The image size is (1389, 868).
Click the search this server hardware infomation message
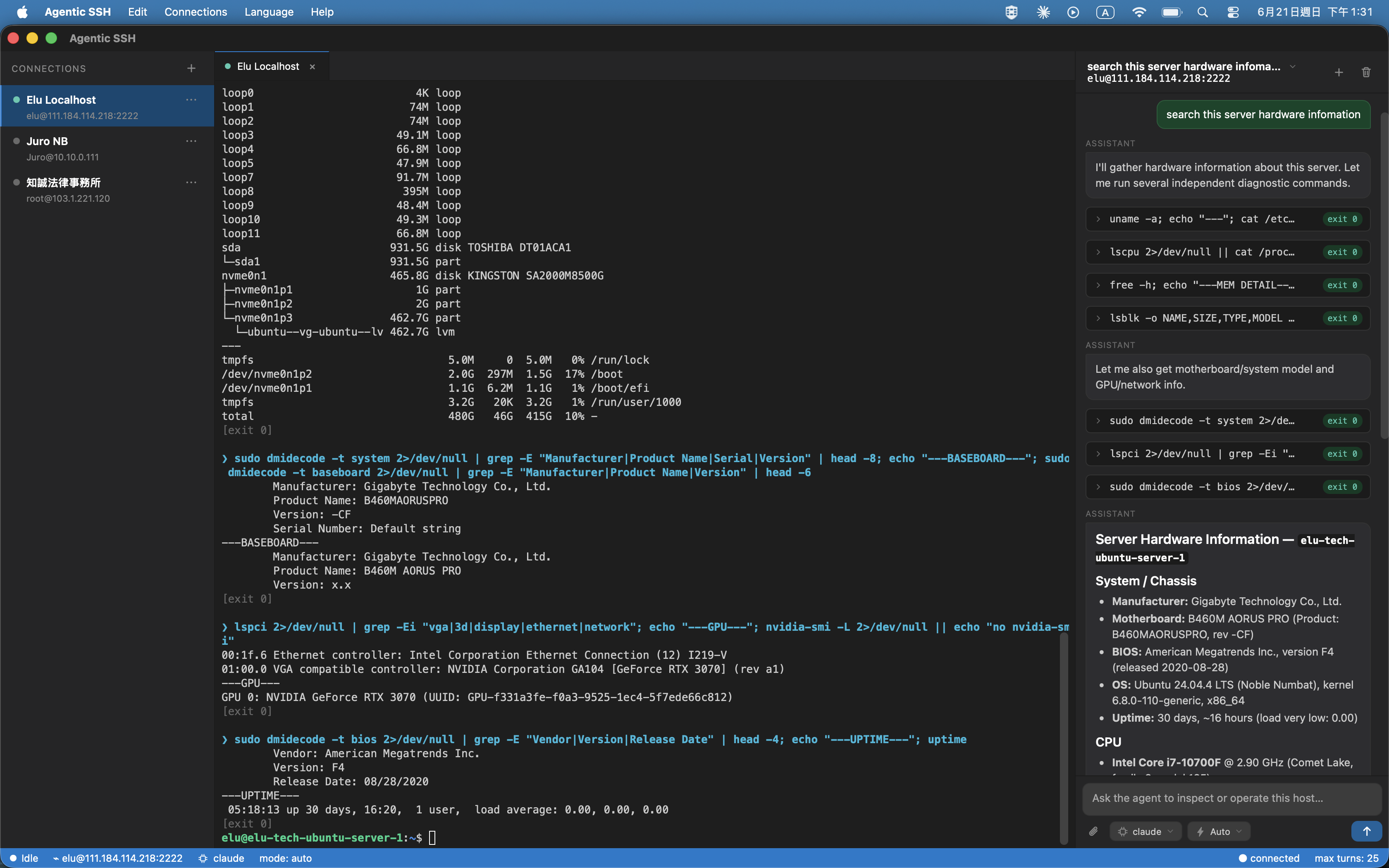tap(1263, 114)
